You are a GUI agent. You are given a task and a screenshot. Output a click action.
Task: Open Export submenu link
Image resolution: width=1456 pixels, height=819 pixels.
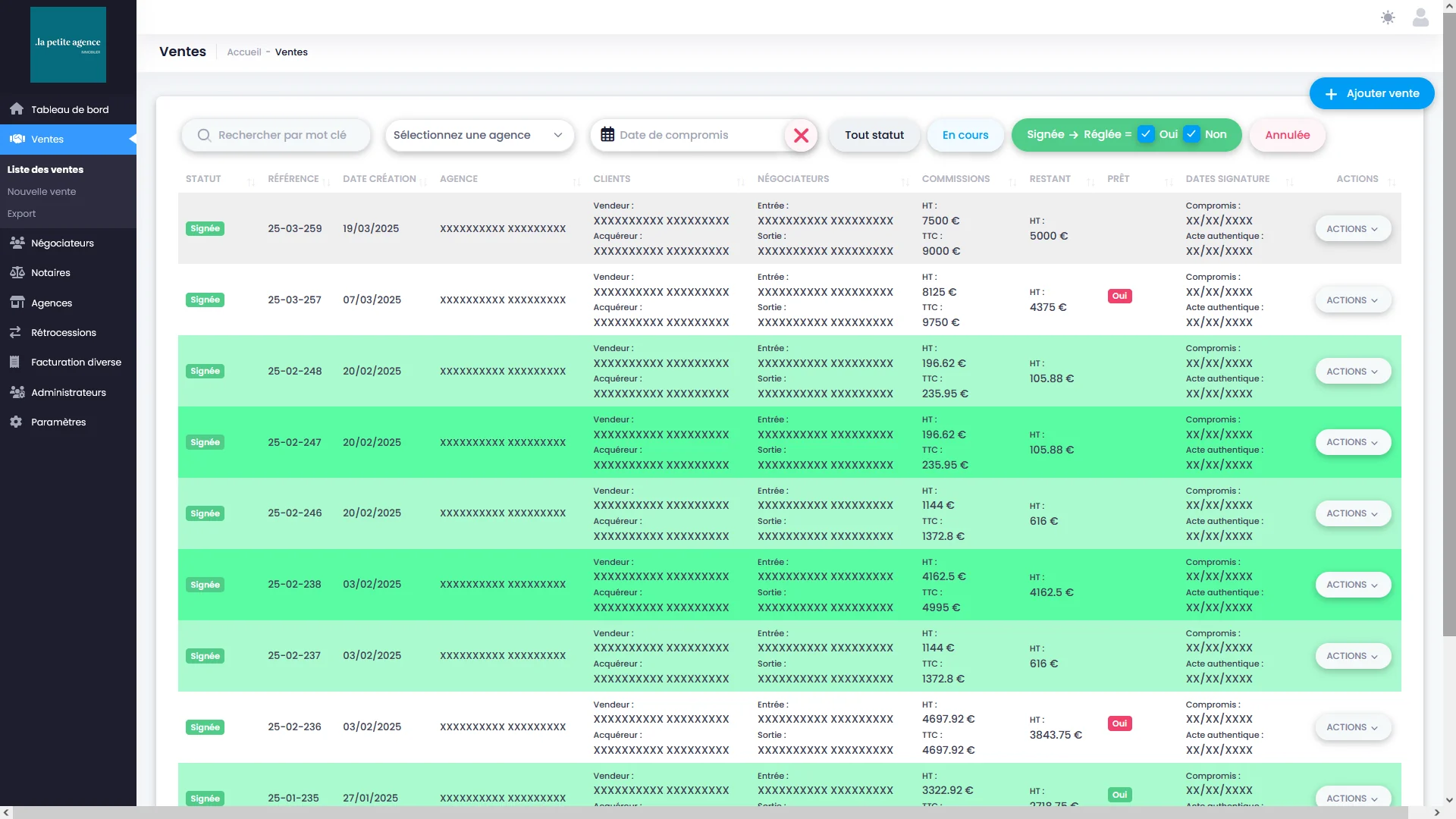coord(21,213)
